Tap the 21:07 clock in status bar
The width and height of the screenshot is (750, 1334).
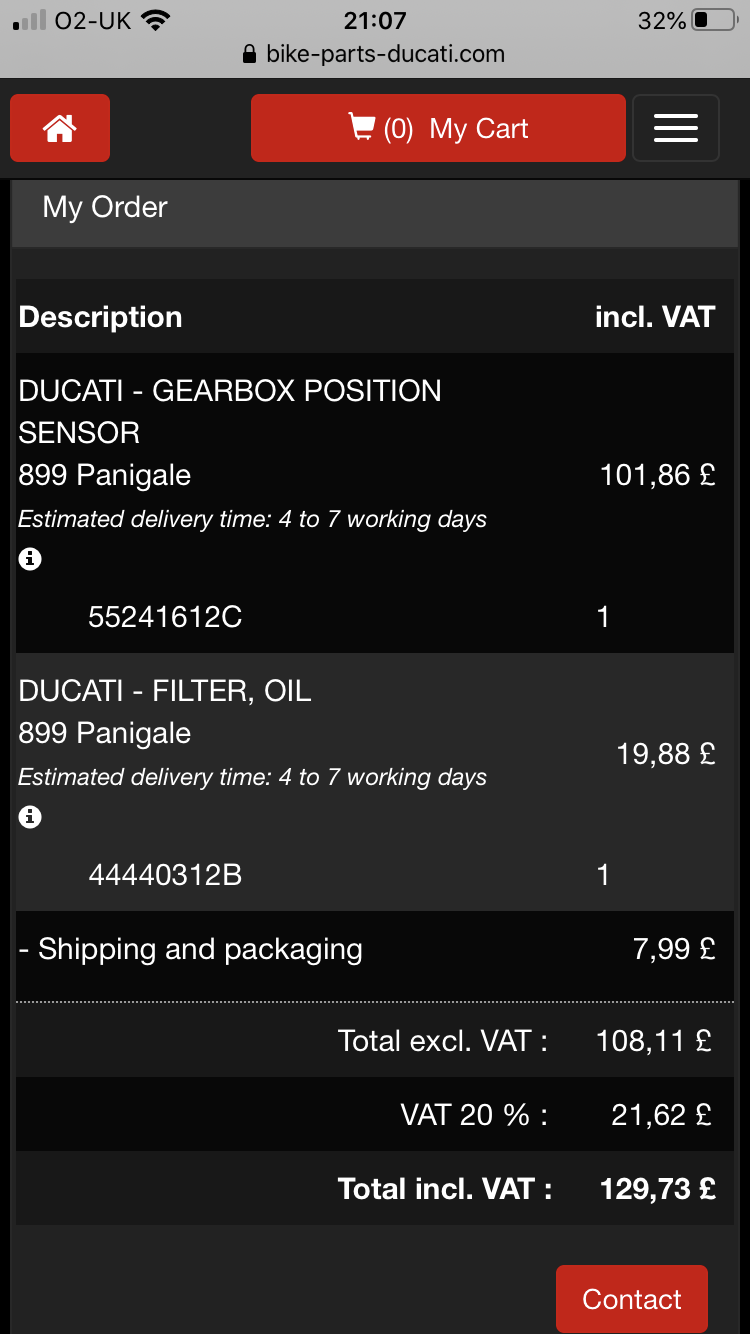tap(374, 20)
